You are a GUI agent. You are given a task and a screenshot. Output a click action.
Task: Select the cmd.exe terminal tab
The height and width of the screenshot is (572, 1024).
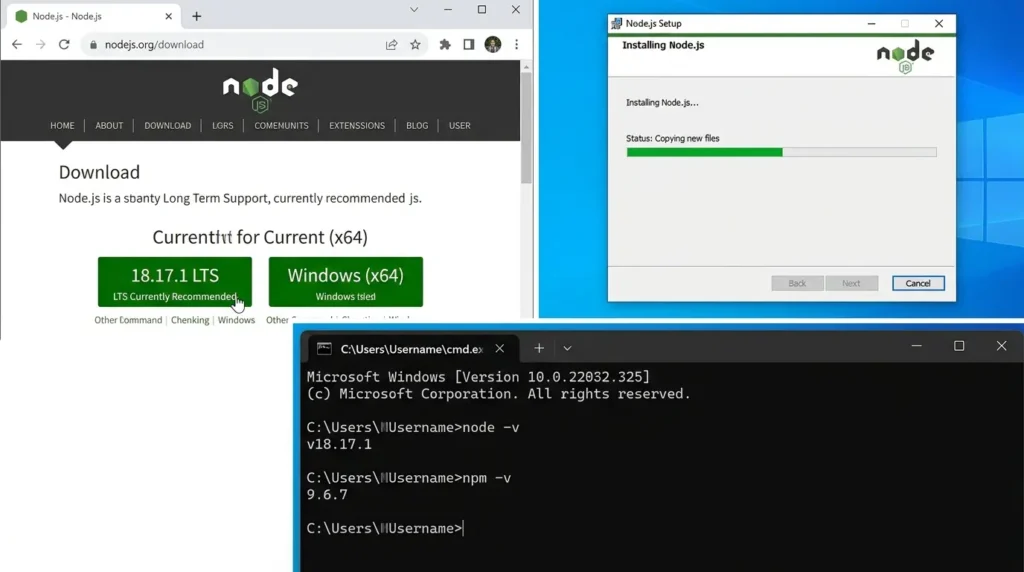[413, 349]
